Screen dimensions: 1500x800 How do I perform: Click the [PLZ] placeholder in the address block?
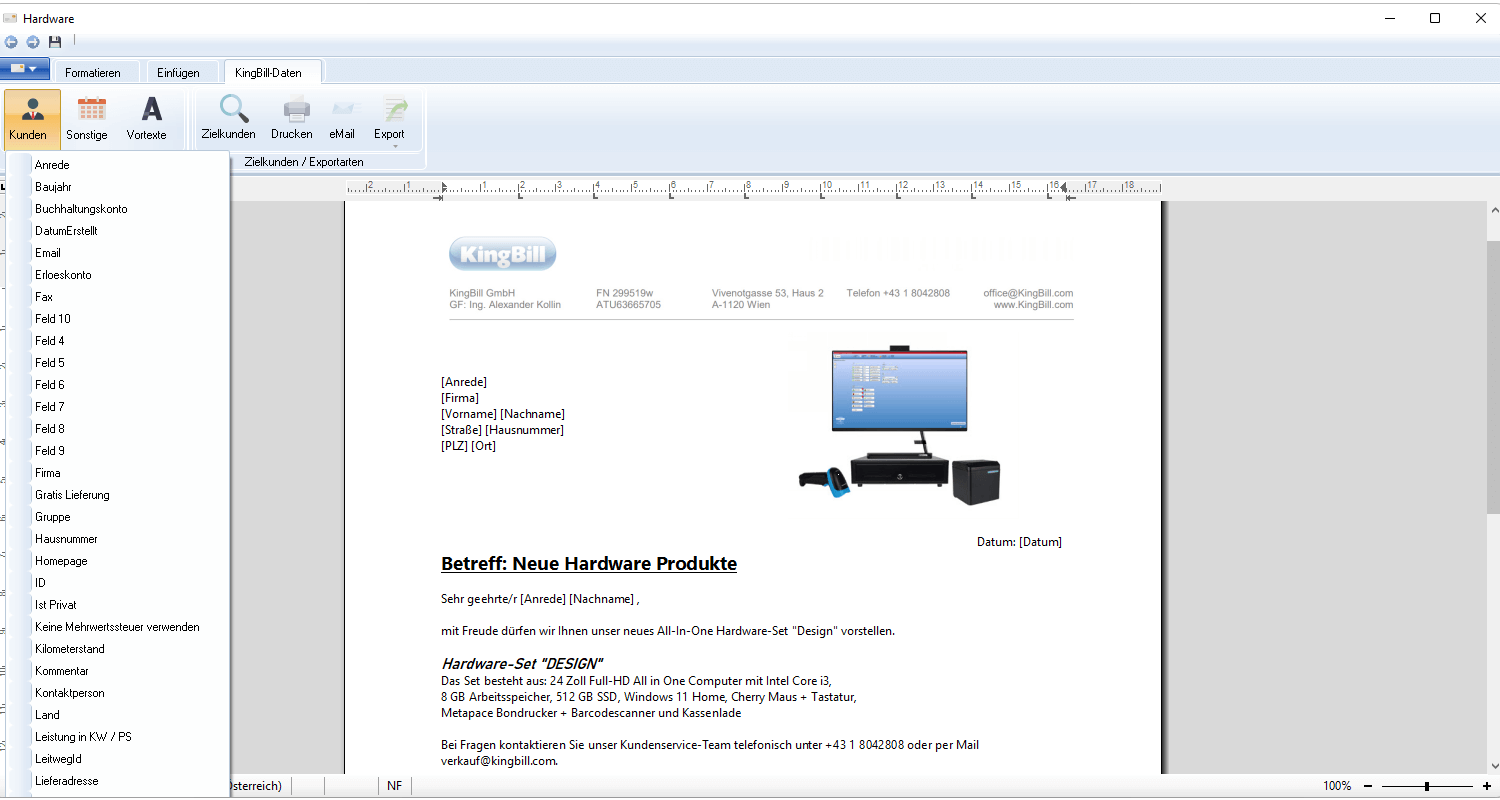coord(454,446)
